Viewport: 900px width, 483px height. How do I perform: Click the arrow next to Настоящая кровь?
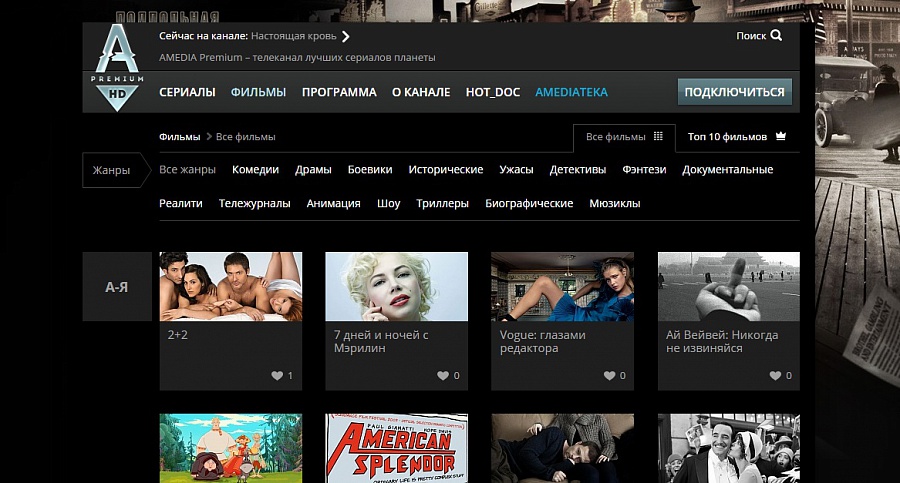(x=346, y=36)
